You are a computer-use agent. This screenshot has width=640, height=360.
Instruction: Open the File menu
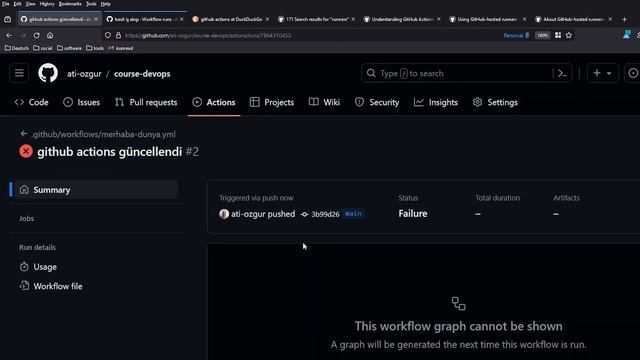[5, 4]
